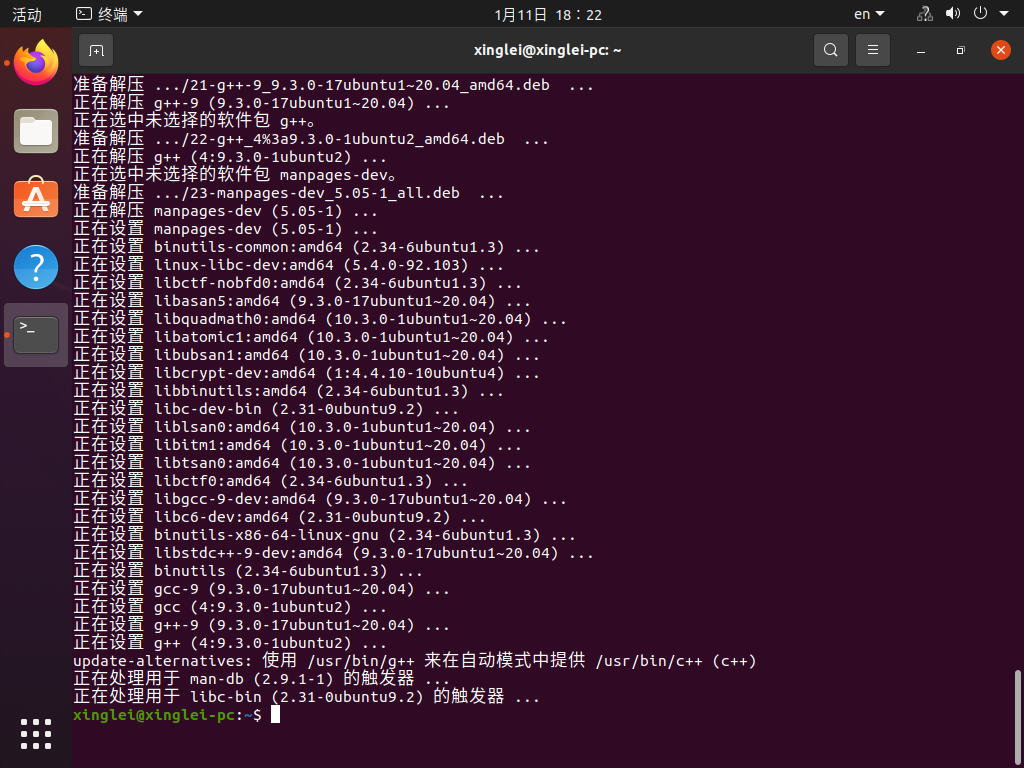This screenshot has height=768, width=1024.
Task: Expand the 终端 application menu
Action: (110, 14)
